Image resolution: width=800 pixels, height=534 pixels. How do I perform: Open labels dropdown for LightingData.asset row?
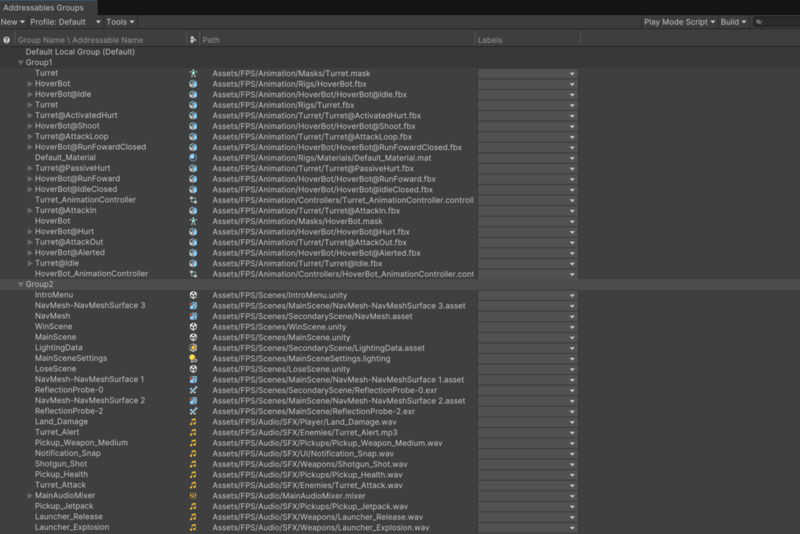(528, 348)
